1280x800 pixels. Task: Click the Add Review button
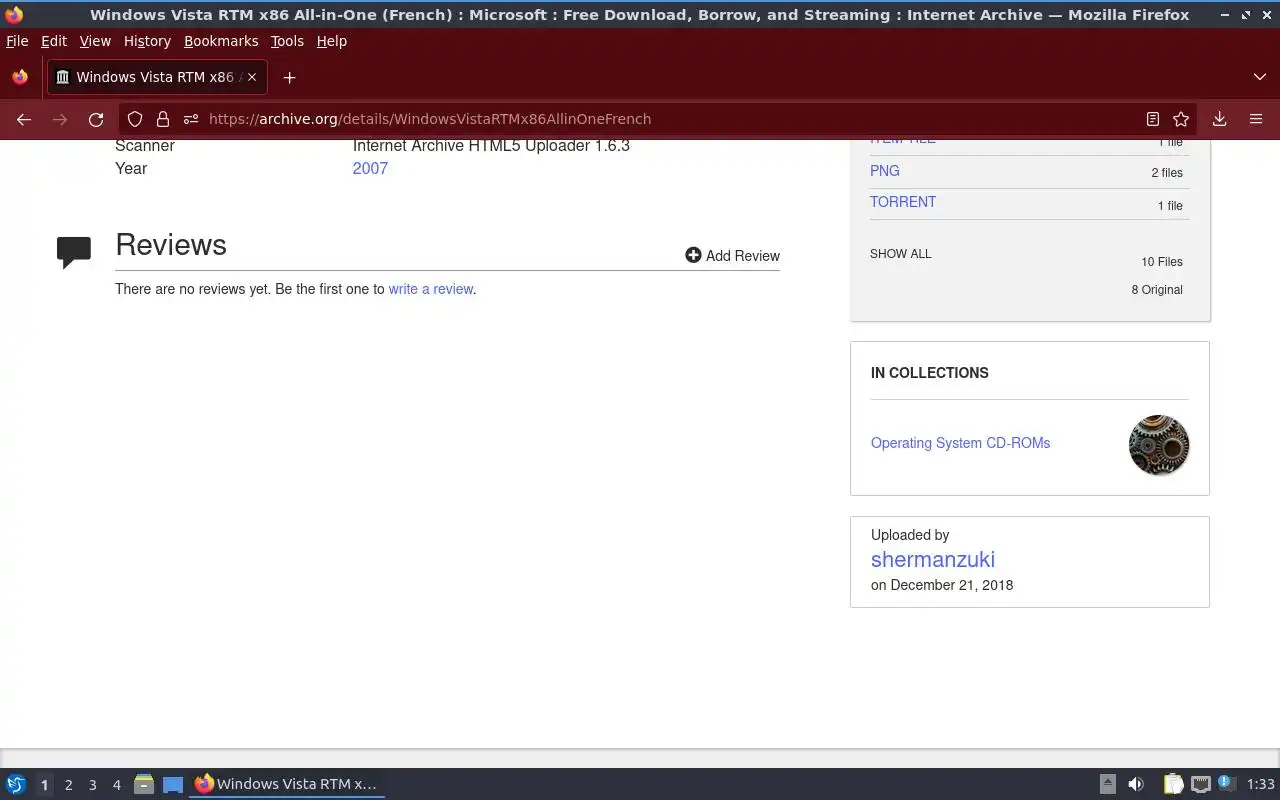point(732,256)
